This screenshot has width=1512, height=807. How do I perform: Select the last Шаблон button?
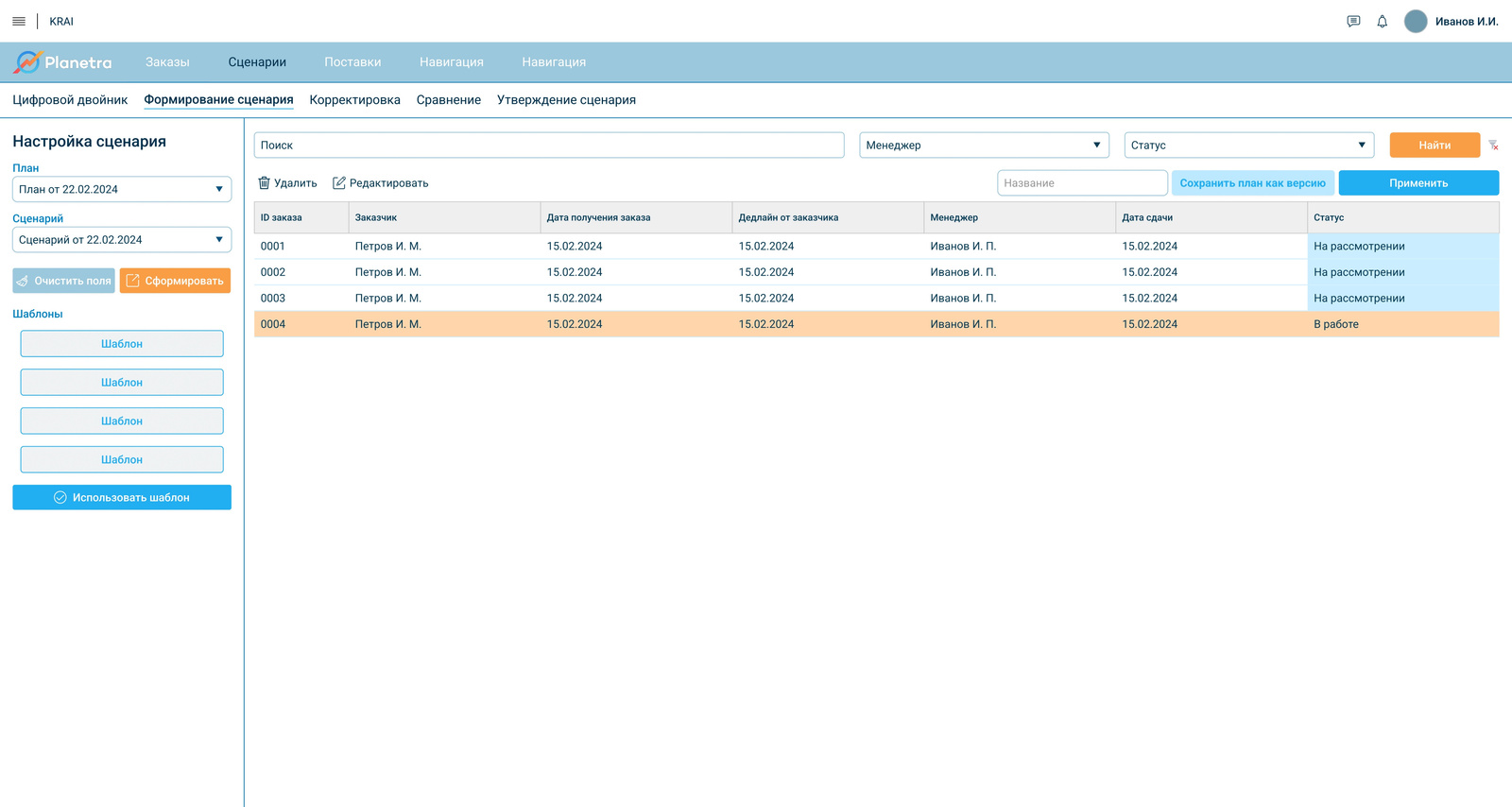[122, 459]
